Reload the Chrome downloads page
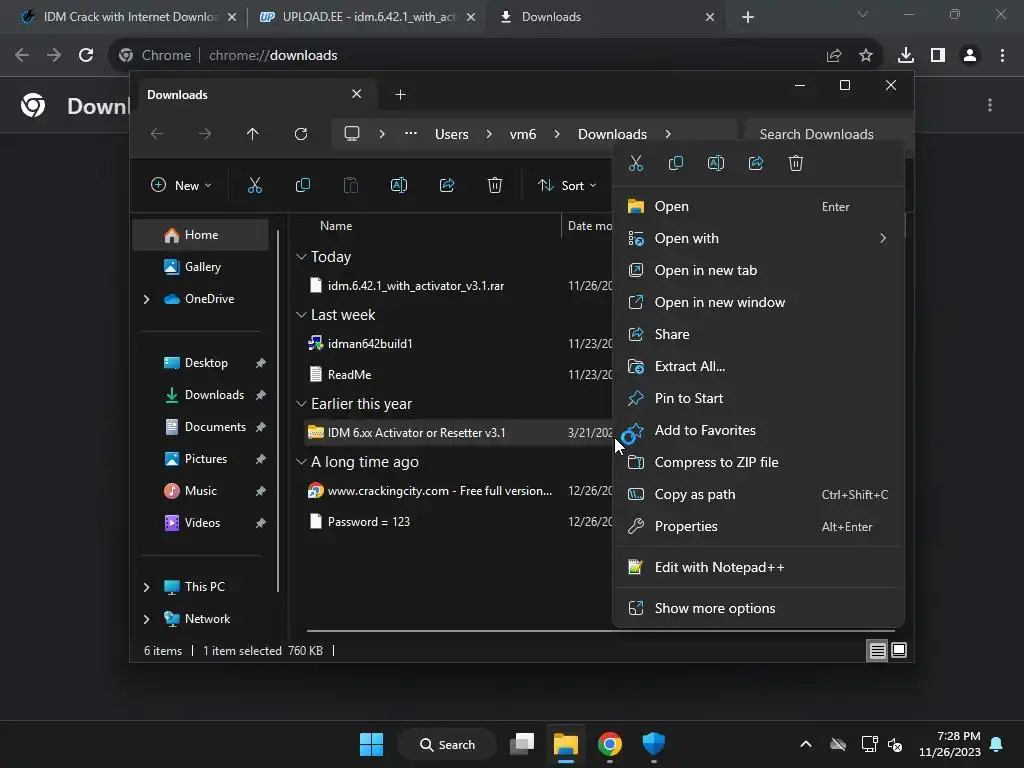The image size is (1024, 768). point(86,56)
